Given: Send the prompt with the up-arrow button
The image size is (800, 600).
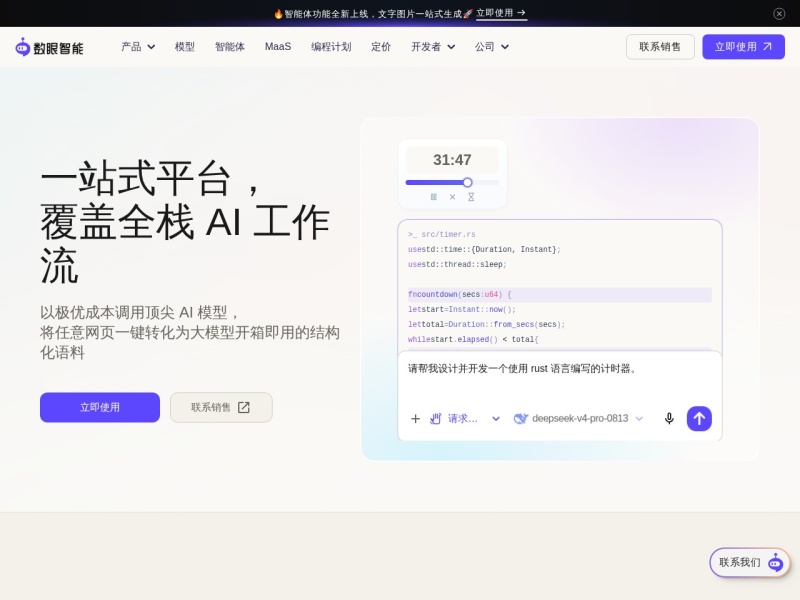Looking at the screenshot, I should 699,419.
